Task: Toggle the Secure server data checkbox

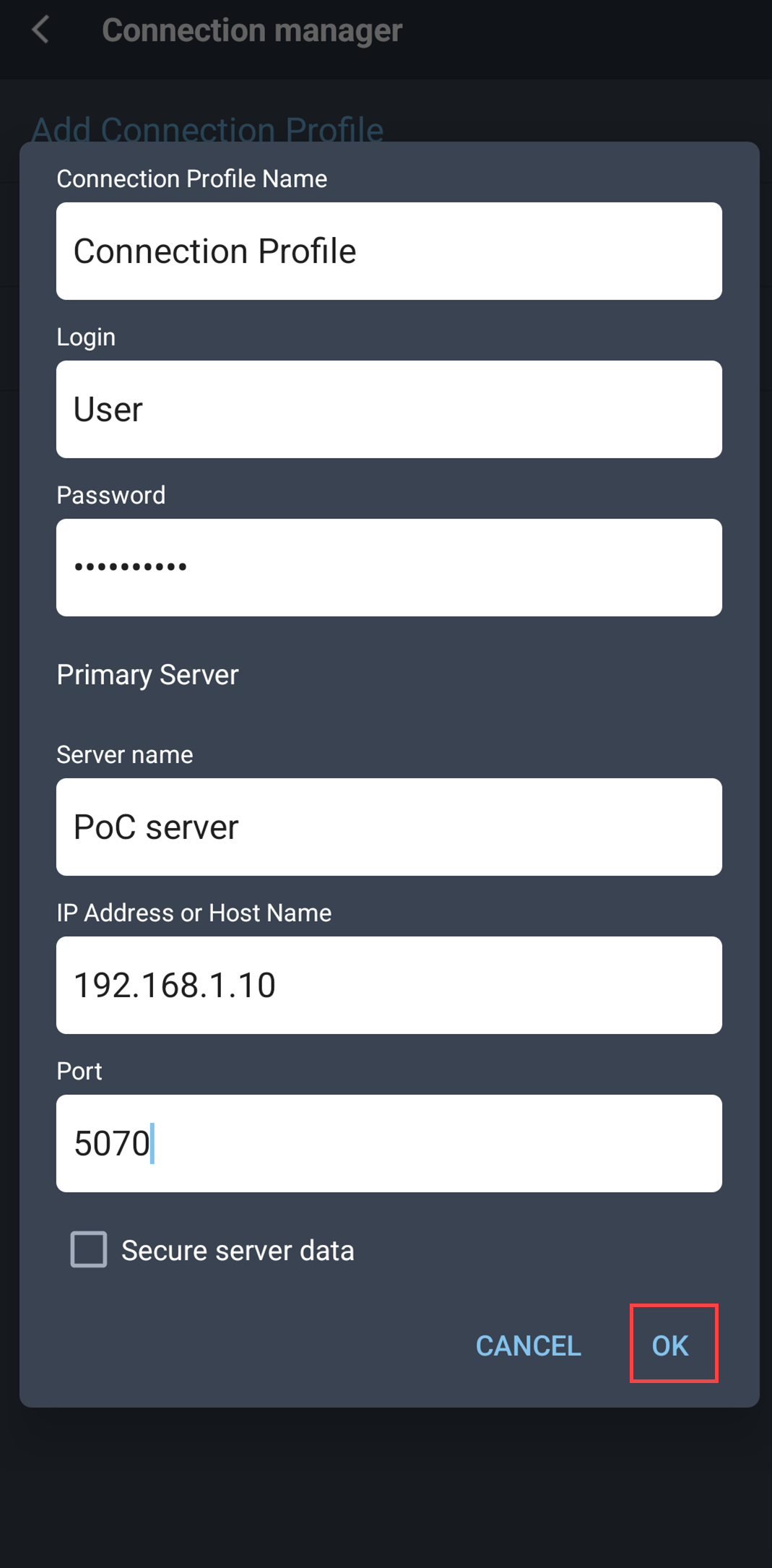Action: click(x=88, y=1249)
